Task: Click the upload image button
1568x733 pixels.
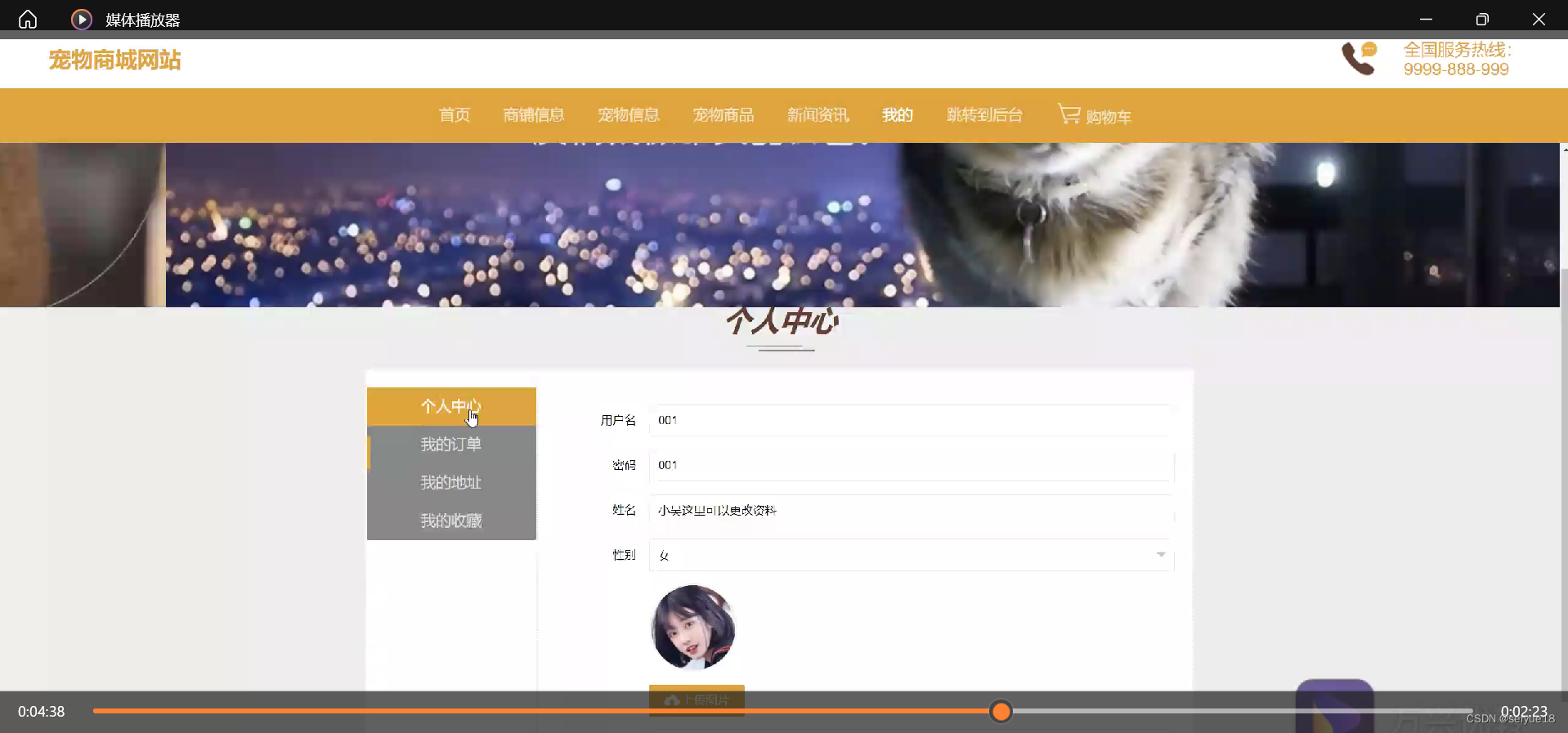Action: click(x=697, y=699)
